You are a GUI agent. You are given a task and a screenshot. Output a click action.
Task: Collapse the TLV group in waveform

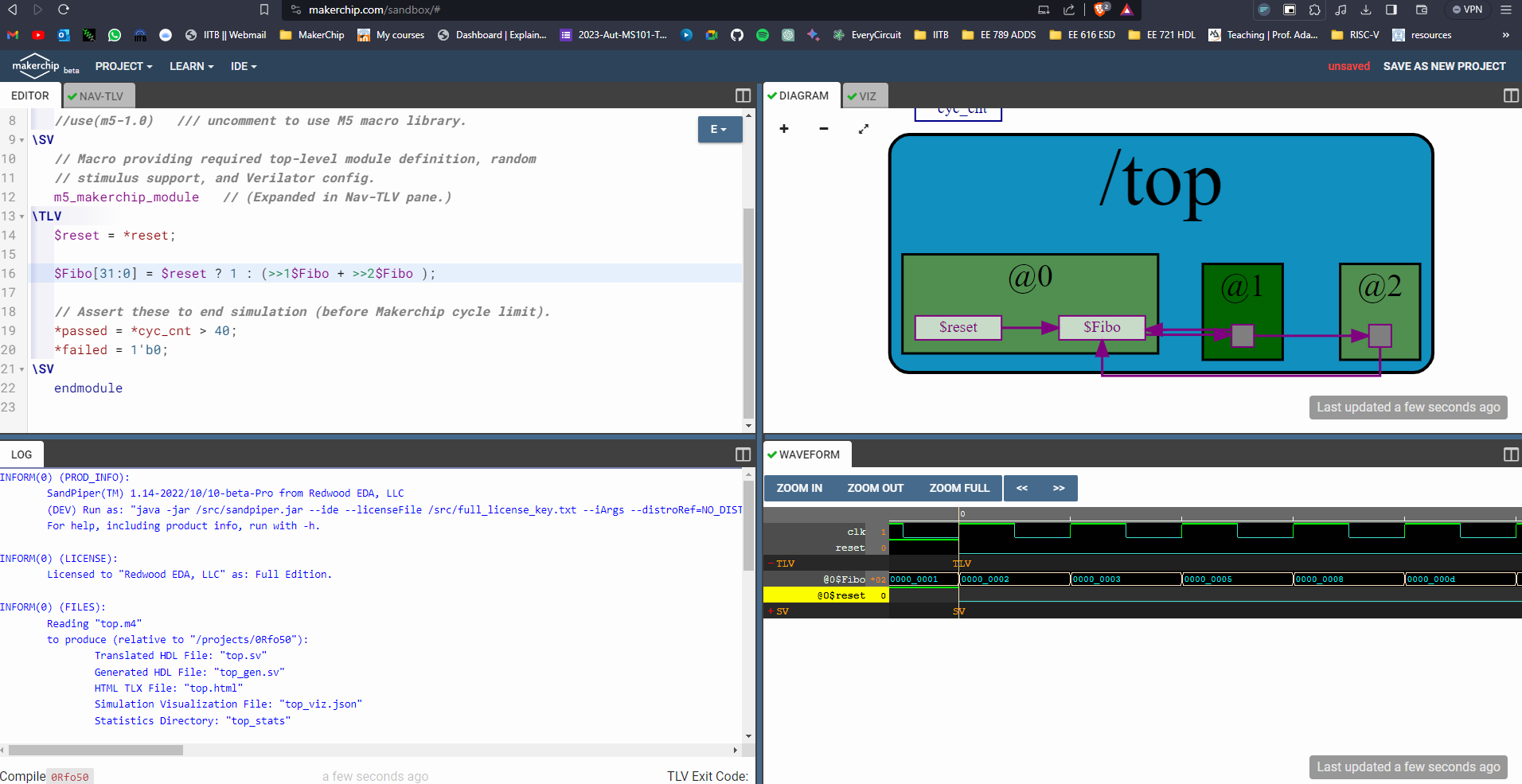pyautogui.click(x=771, y=564)
